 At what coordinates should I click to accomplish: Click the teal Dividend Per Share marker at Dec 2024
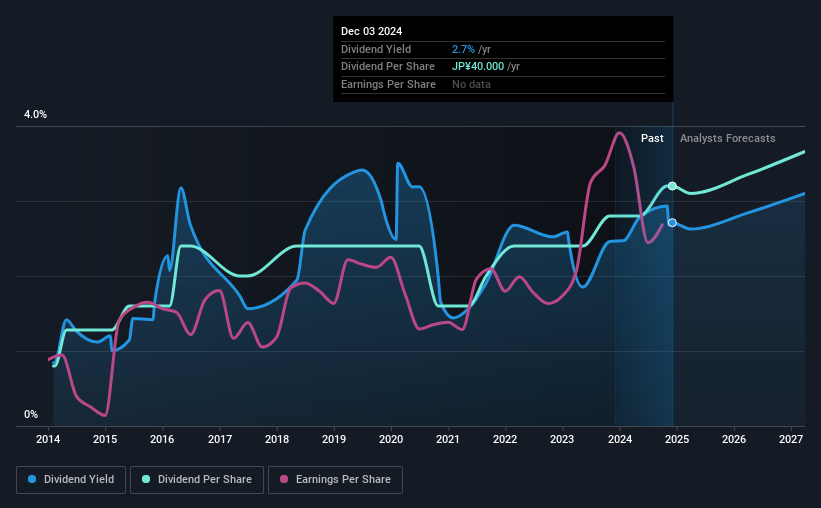672,186
